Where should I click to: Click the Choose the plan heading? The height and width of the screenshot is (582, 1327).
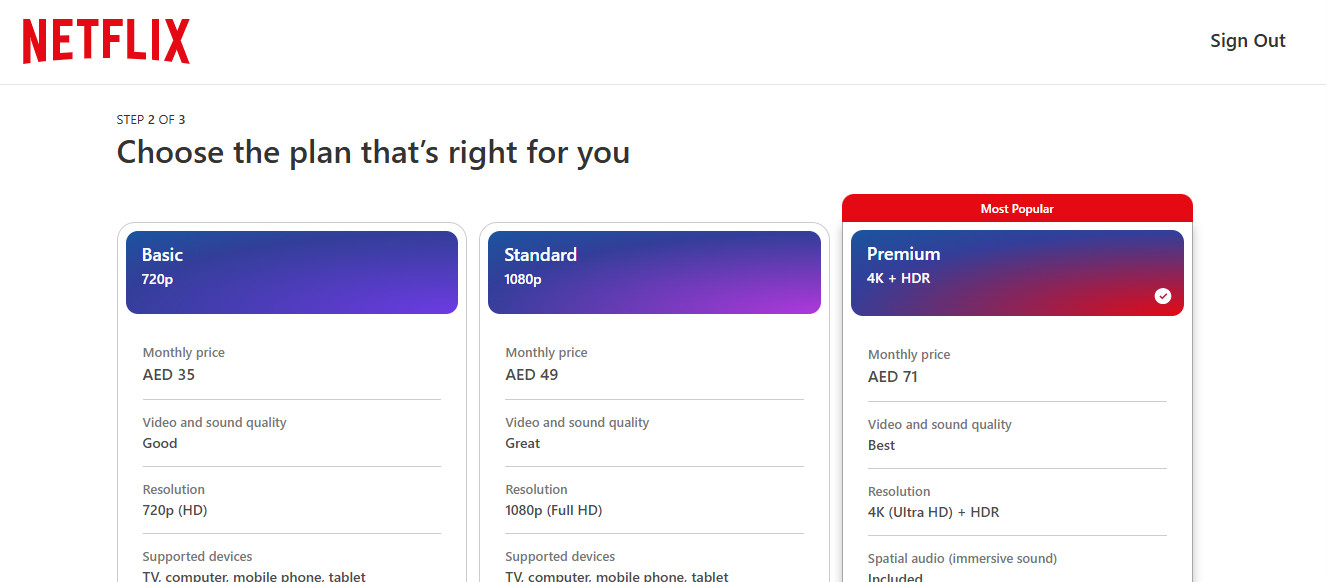coord(373,152)
